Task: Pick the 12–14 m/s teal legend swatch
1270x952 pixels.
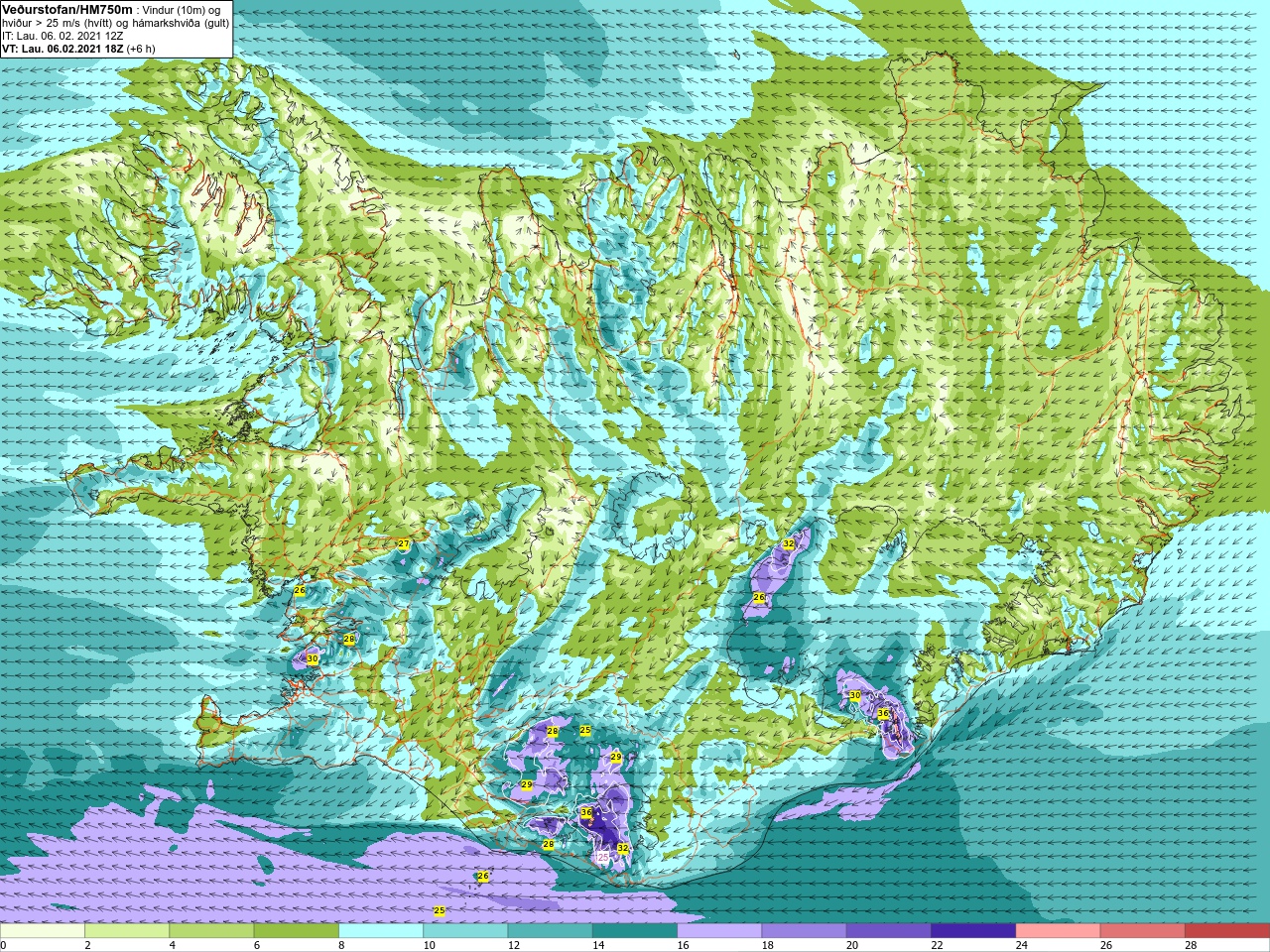Action: coord(550,931)
